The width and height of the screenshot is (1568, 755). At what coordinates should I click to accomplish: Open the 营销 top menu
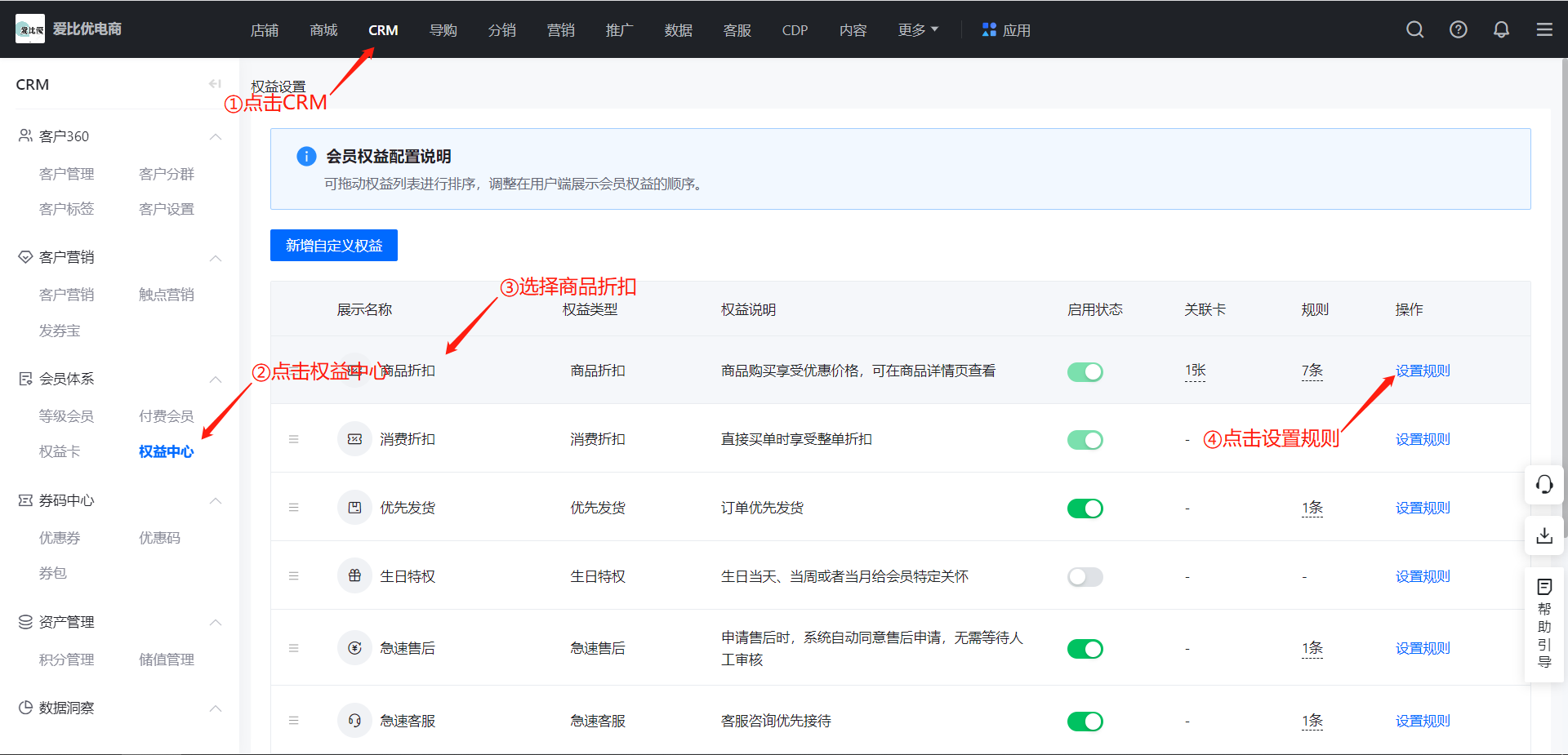[560, 30]
